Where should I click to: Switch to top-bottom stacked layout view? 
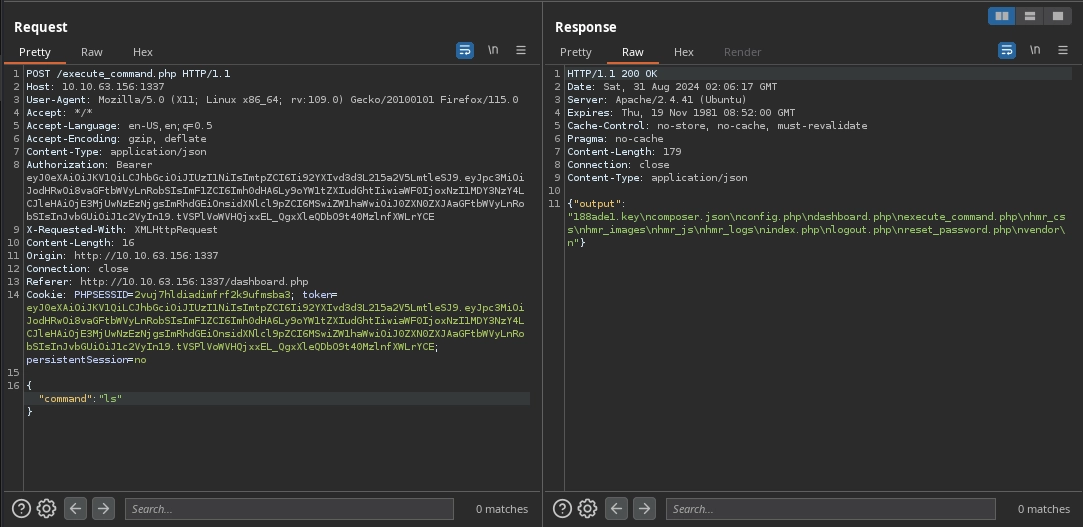(1029, 16)
